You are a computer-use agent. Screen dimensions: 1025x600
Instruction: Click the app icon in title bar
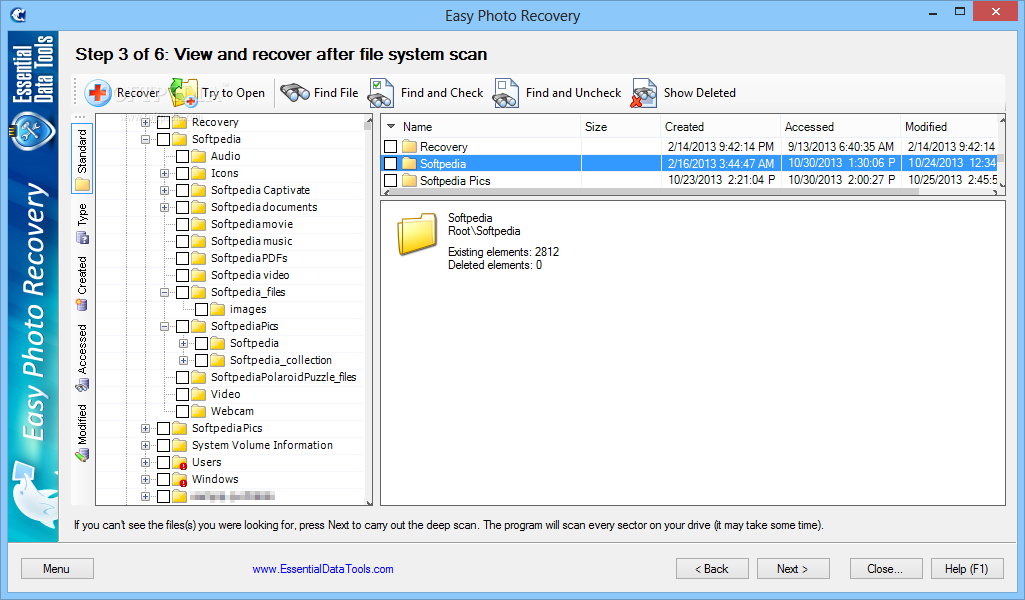point(18,14)
